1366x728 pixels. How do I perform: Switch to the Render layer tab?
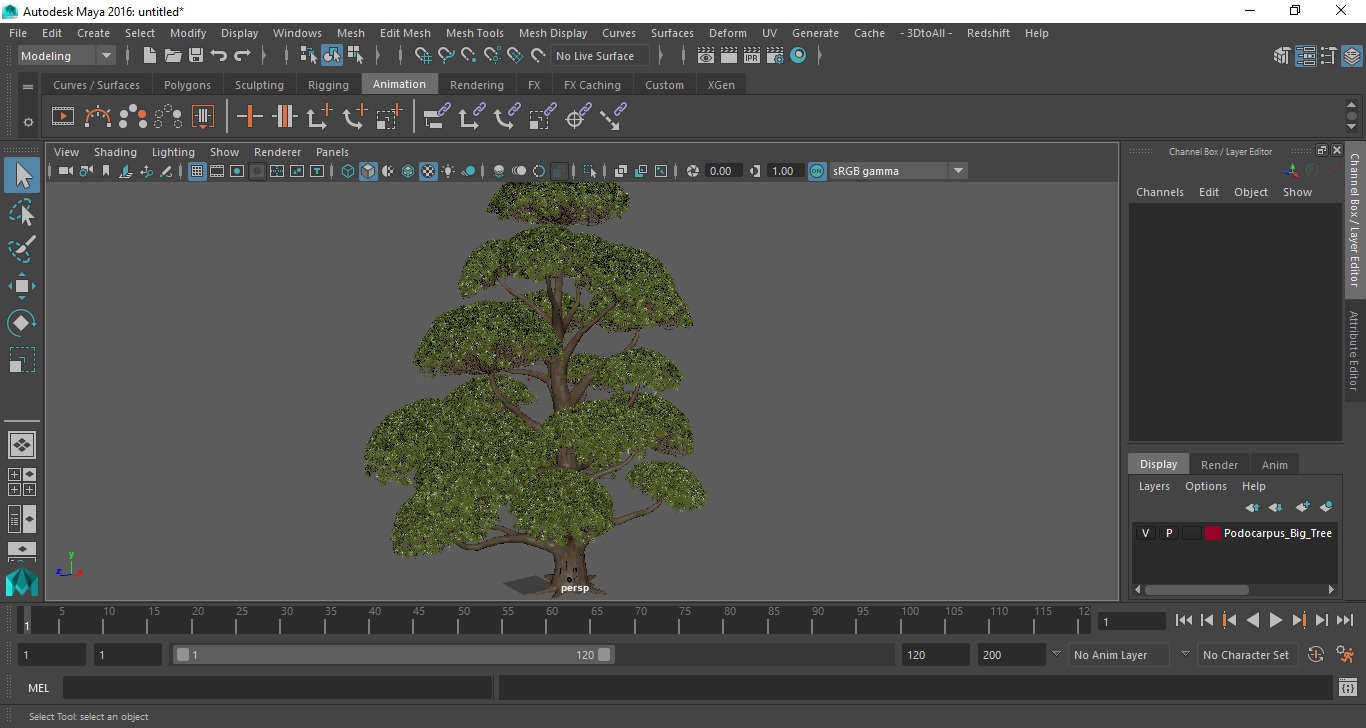tap(1219, 464)
